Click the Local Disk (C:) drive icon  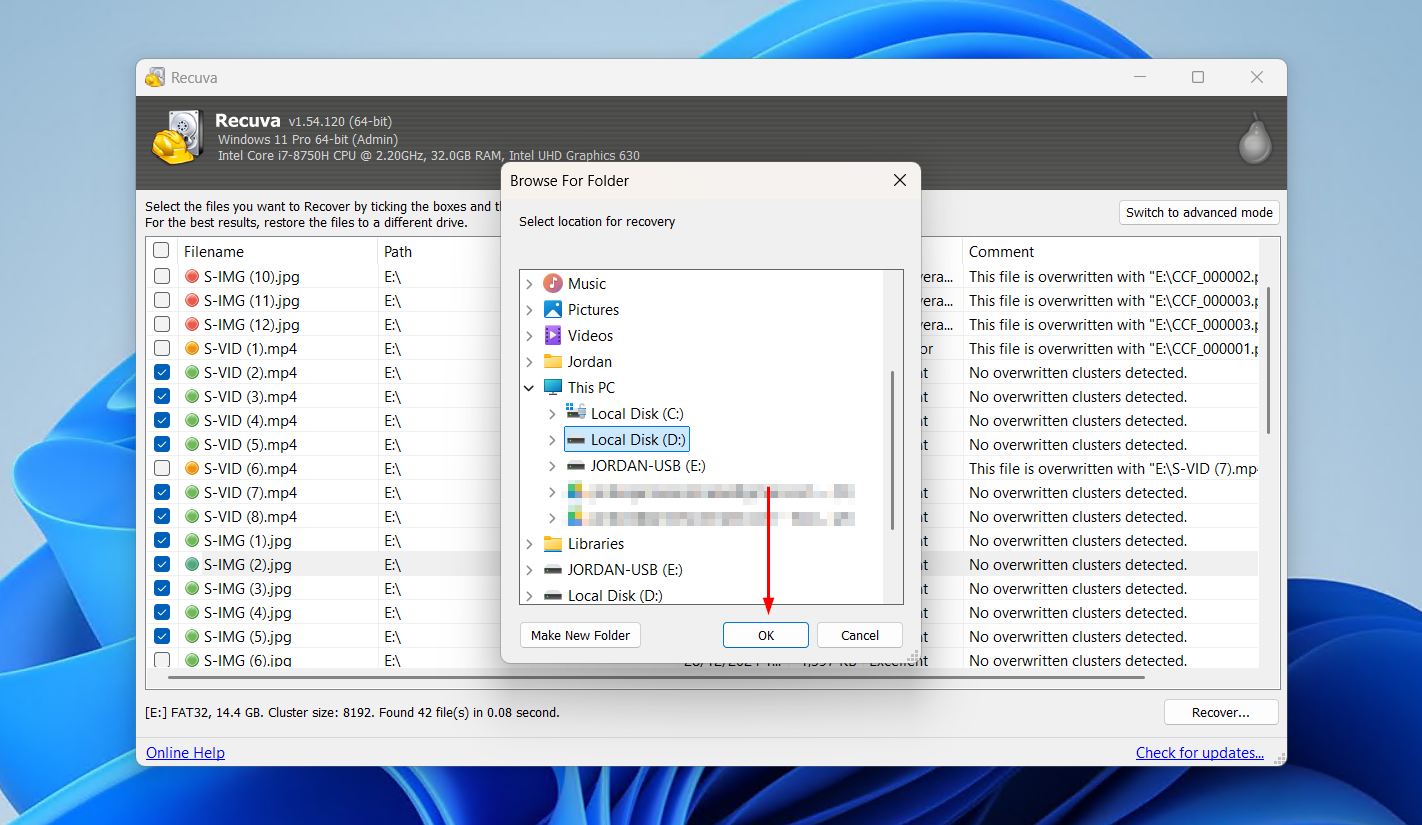click(576, 413)
